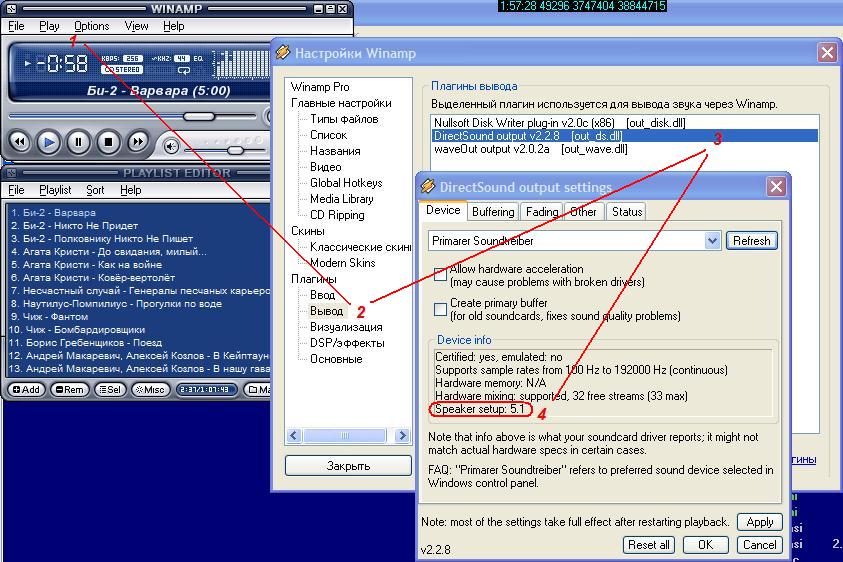Toggle the repeat icon in Winamp display
Image resolution: width=843 pixels, height=562 pixels.
point(184,70)
